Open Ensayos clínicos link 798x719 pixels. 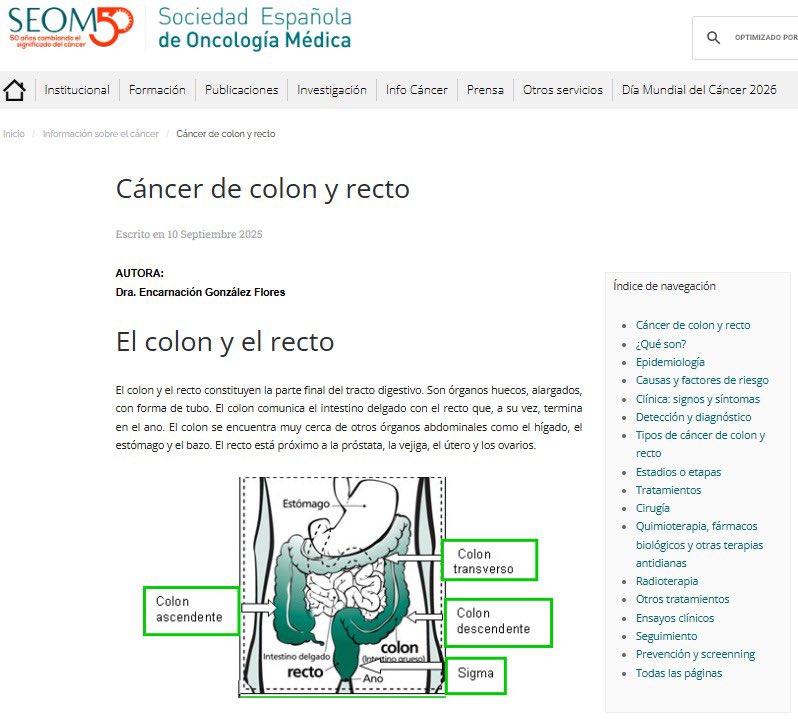coord(675,618)
